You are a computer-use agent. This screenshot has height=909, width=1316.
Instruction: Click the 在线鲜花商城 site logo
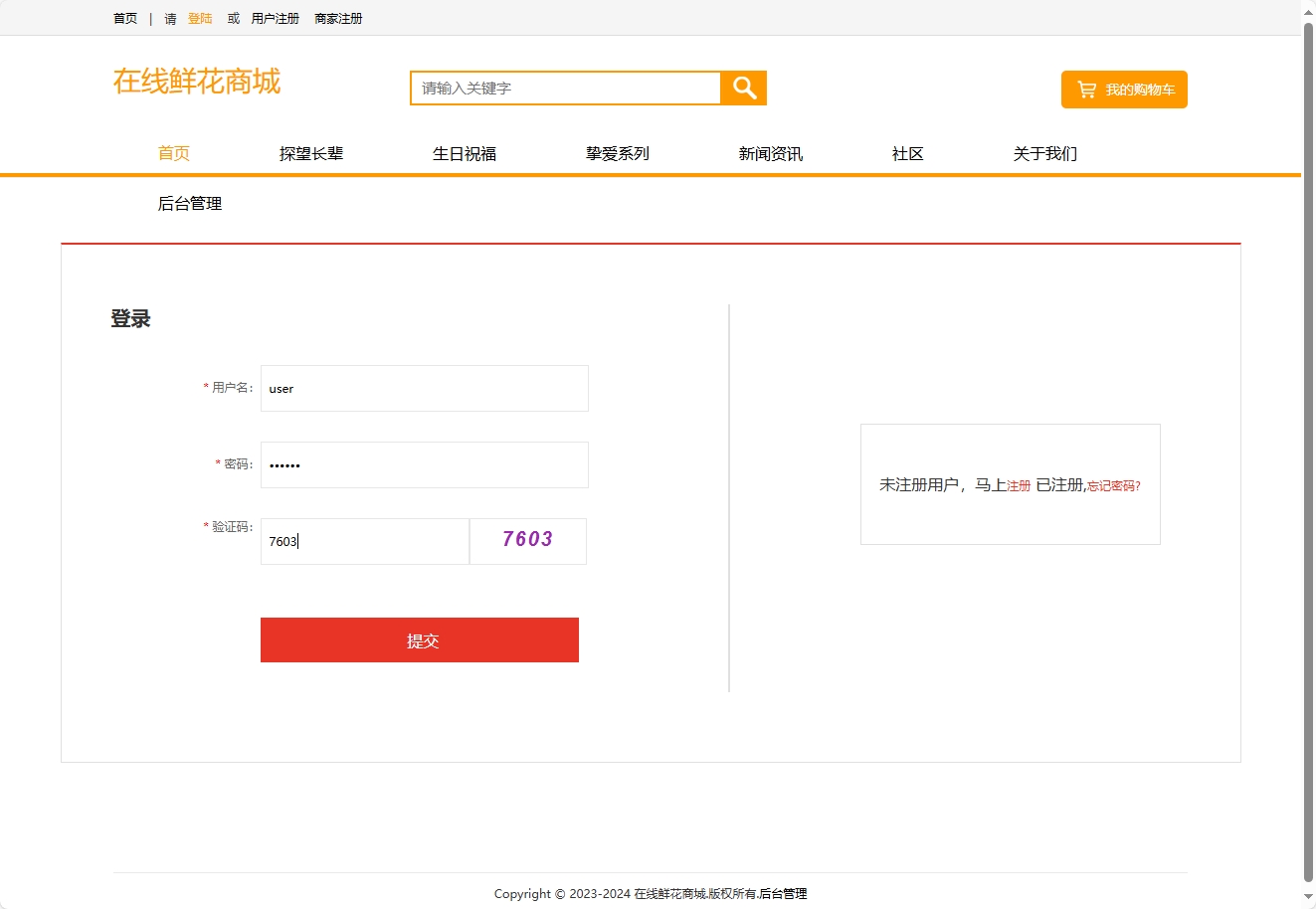point(196,83)
